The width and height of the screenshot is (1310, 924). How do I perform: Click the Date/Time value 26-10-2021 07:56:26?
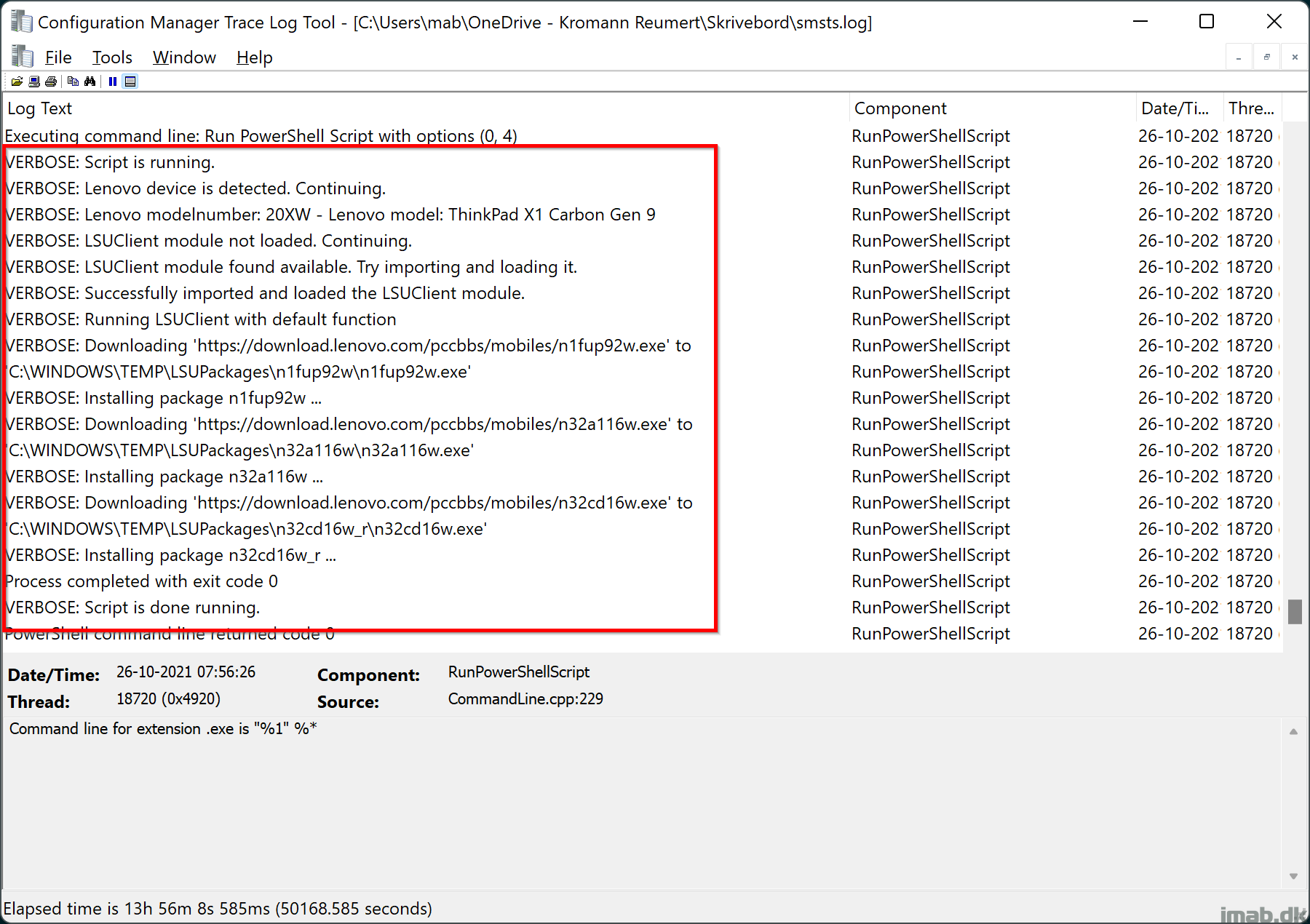[x=186, y=672]
